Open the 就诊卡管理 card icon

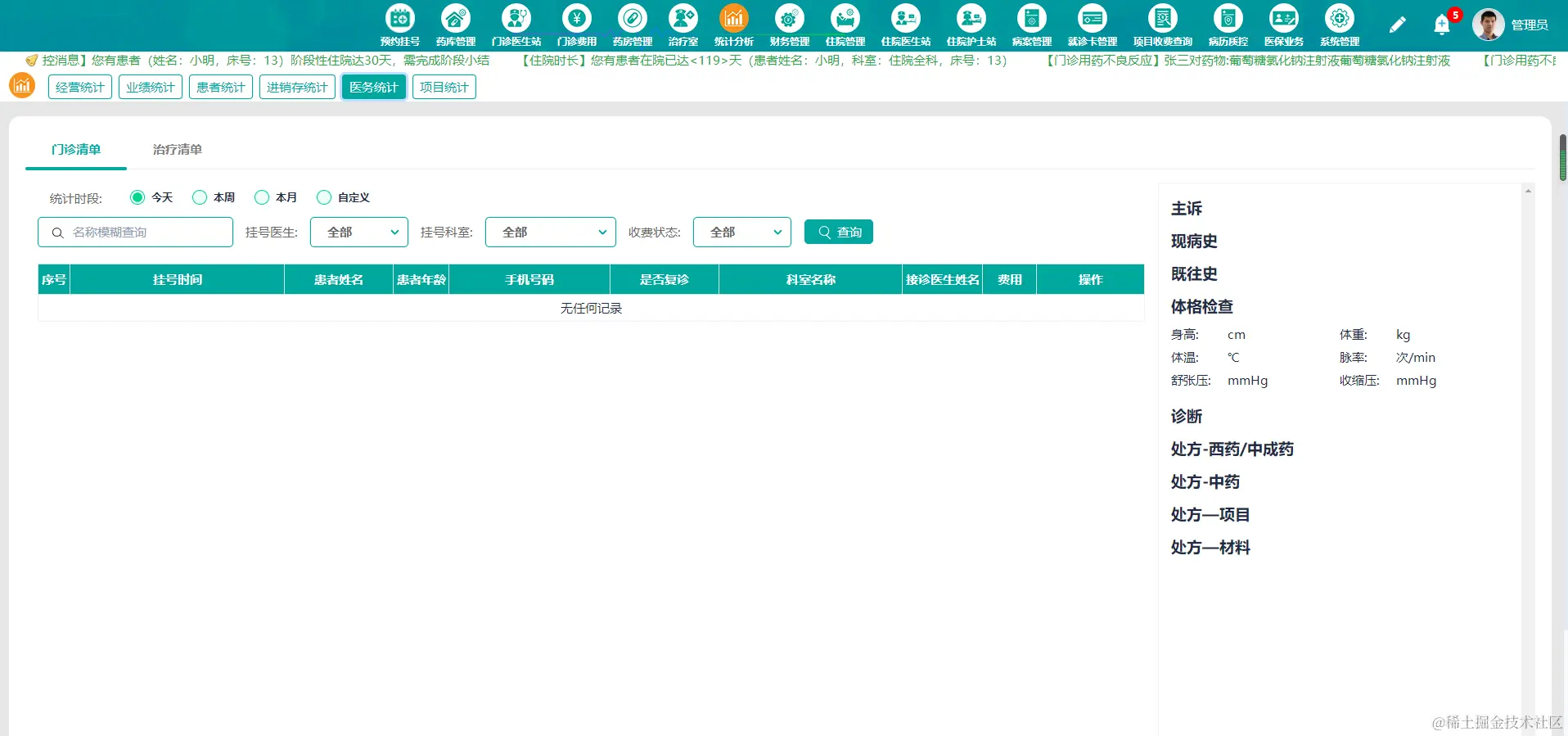(1092, 18)
